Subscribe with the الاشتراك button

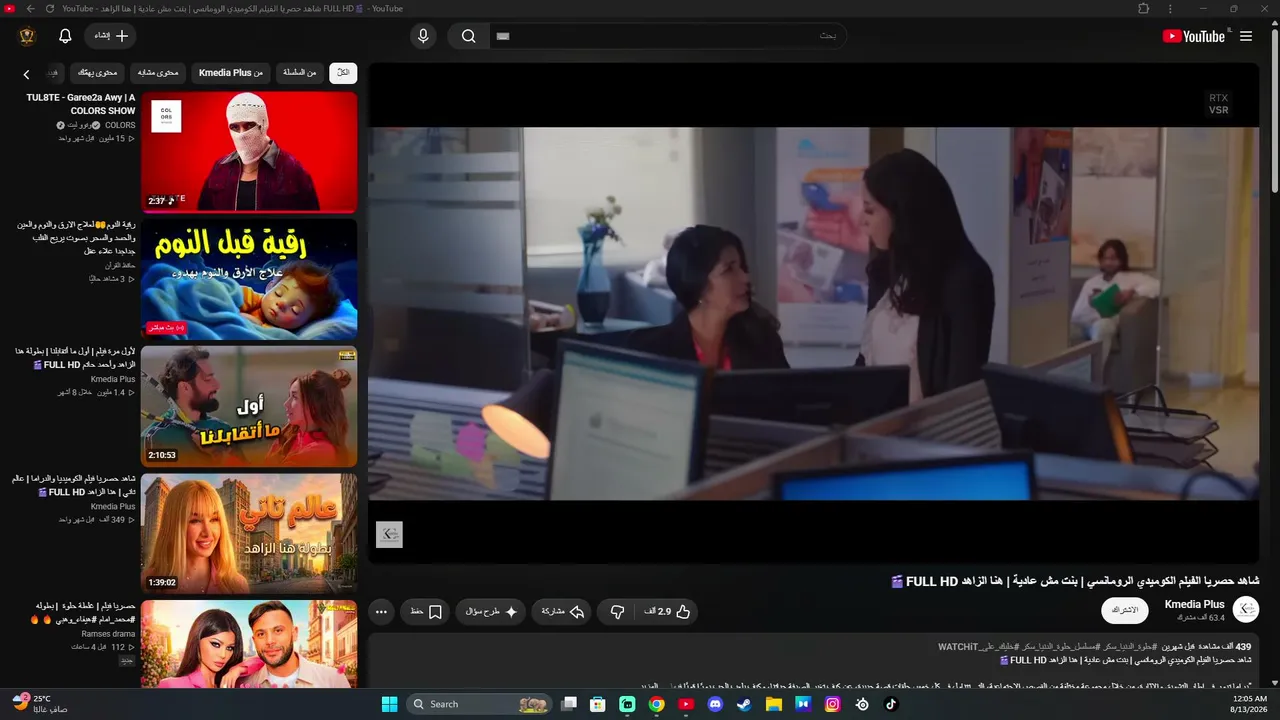point(1124,610)
